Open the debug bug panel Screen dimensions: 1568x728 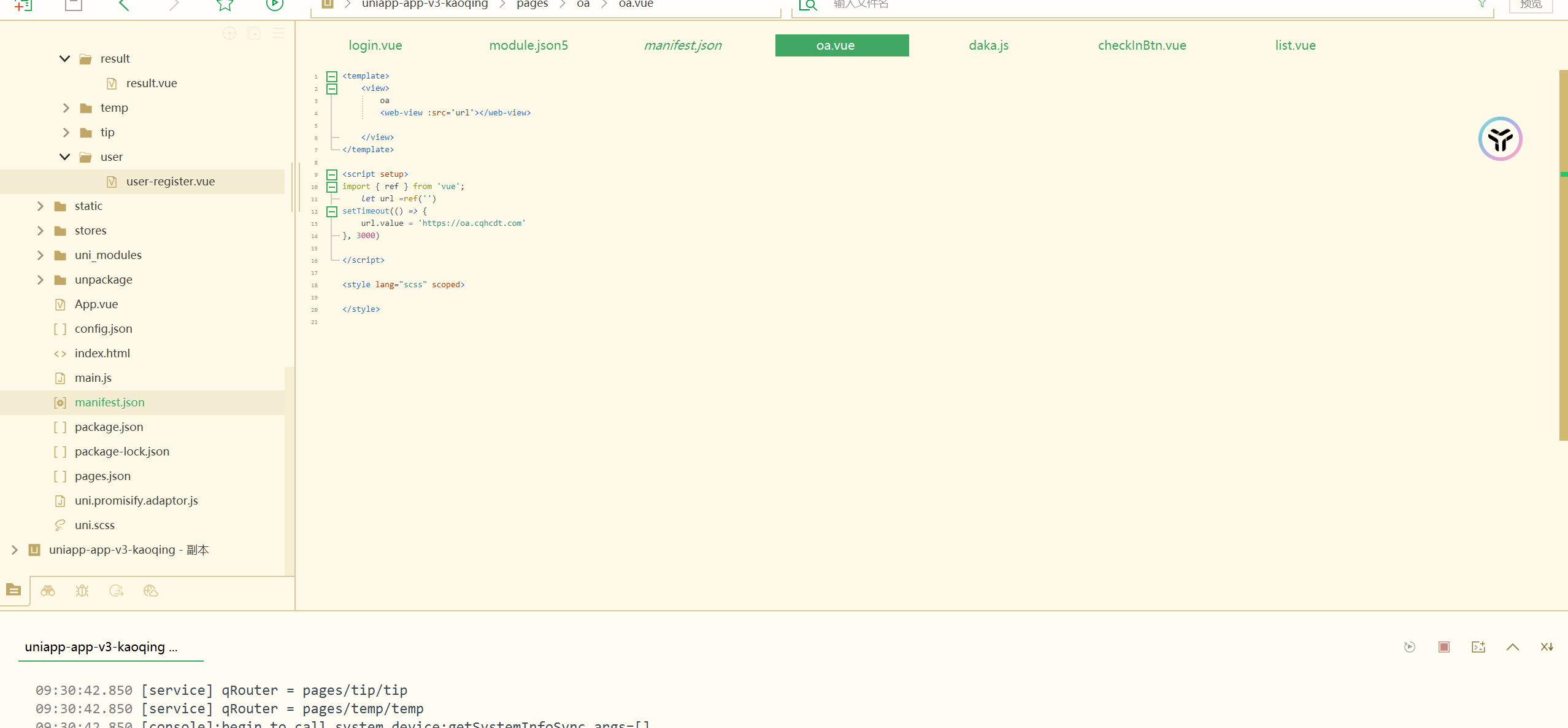pos(82,591)
